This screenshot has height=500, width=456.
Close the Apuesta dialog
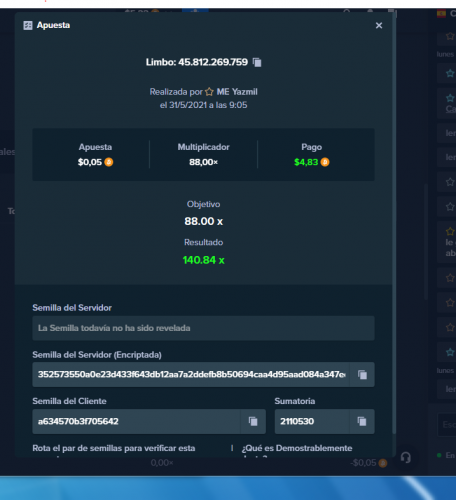pos(379,25)
